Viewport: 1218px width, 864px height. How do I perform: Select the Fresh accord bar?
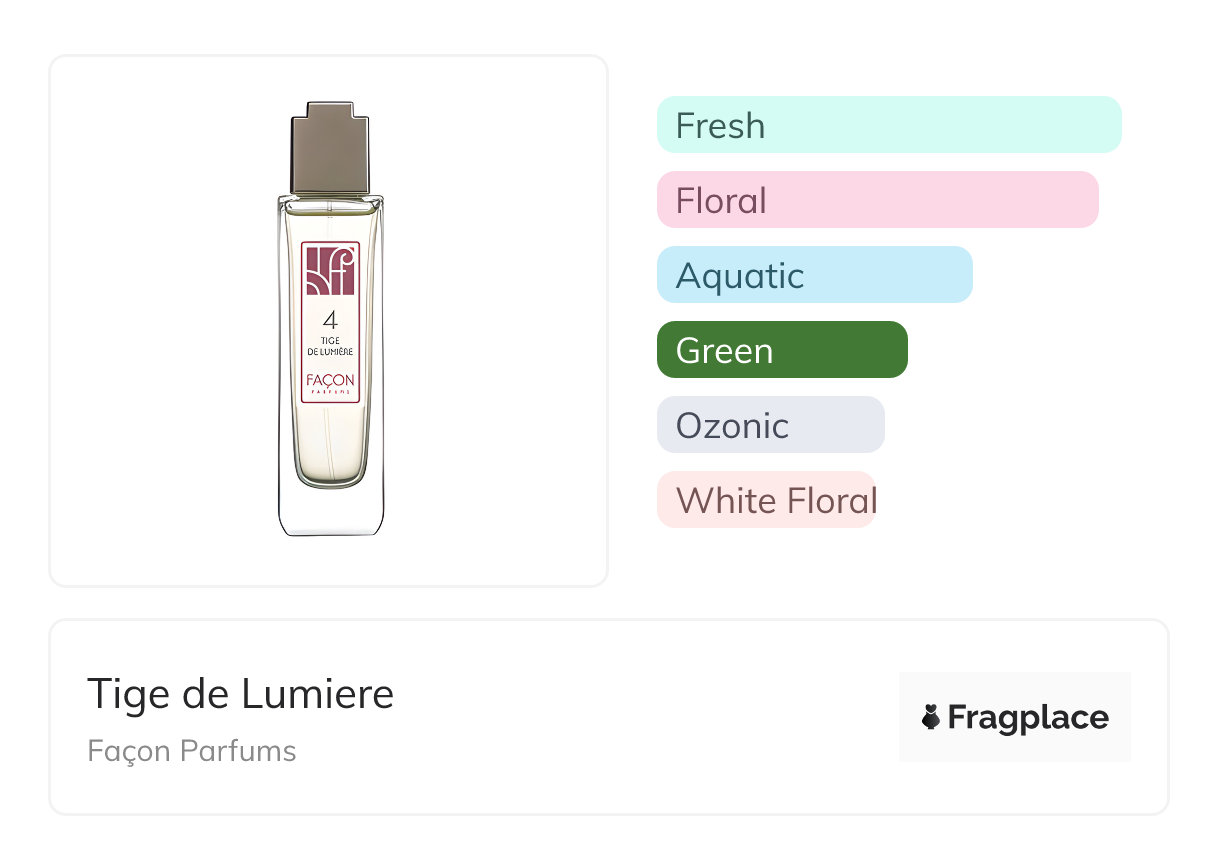point(888,125)
